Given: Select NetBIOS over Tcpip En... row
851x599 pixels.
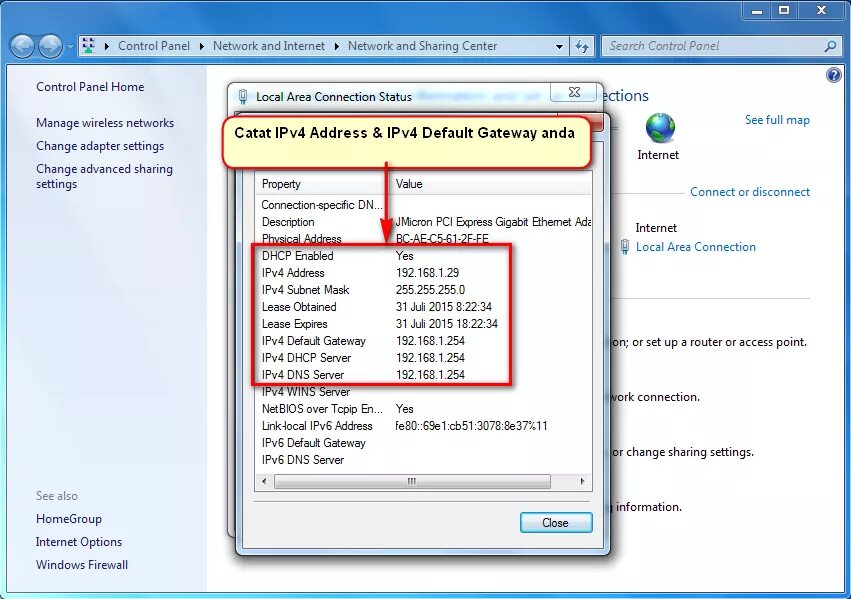Looking at the screenshot, I should (423, 409).
